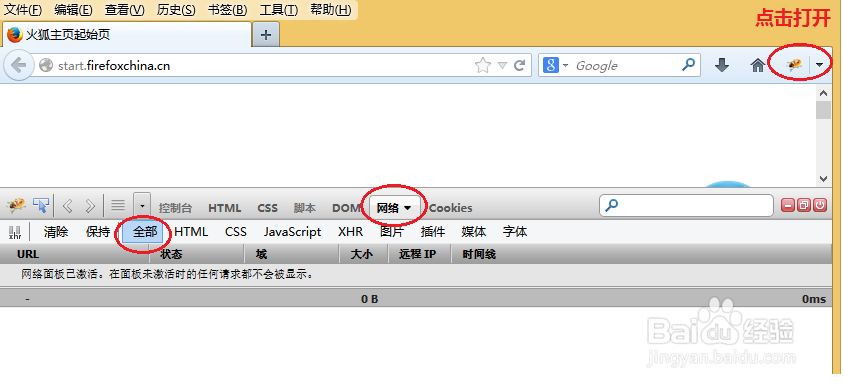The height and width of the screenshot is (387, 844).
Task: Open the 工具(T) menu
Action: tap(279, 10)
